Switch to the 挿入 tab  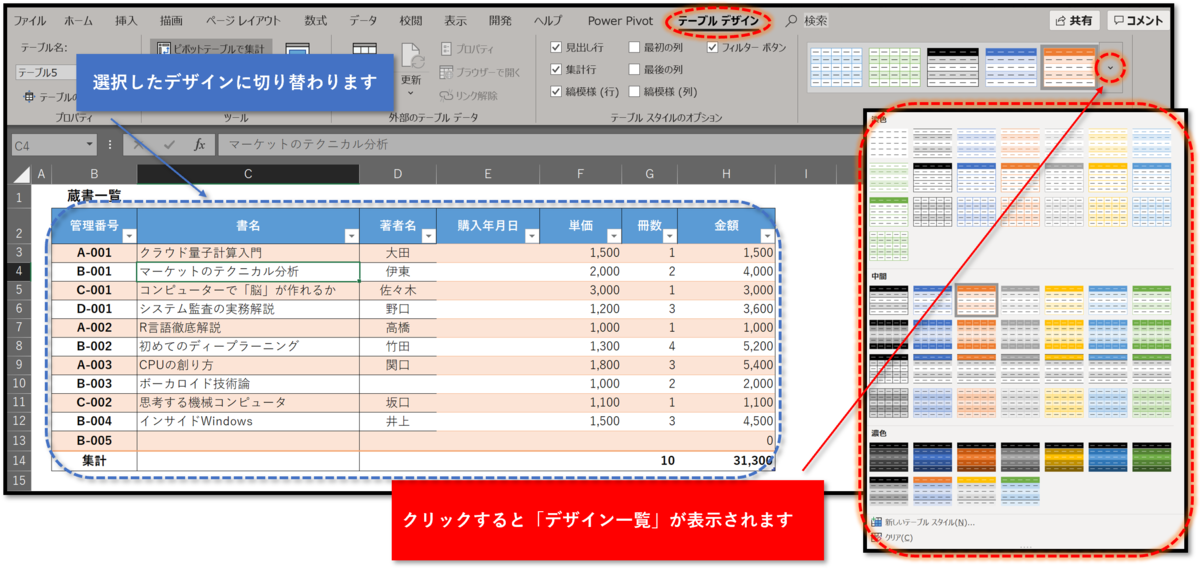(126, 20)
